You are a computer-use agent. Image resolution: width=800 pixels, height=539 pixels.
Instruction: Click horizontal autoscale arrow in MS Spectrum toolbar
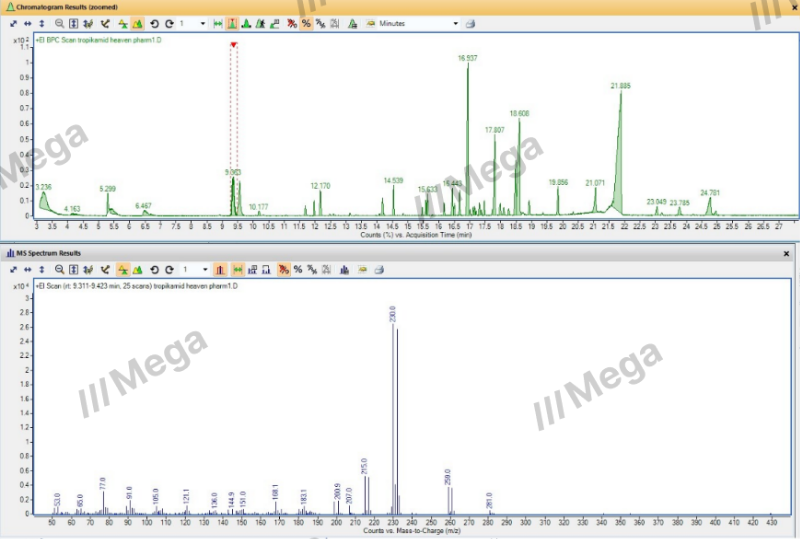click(28, 270)
